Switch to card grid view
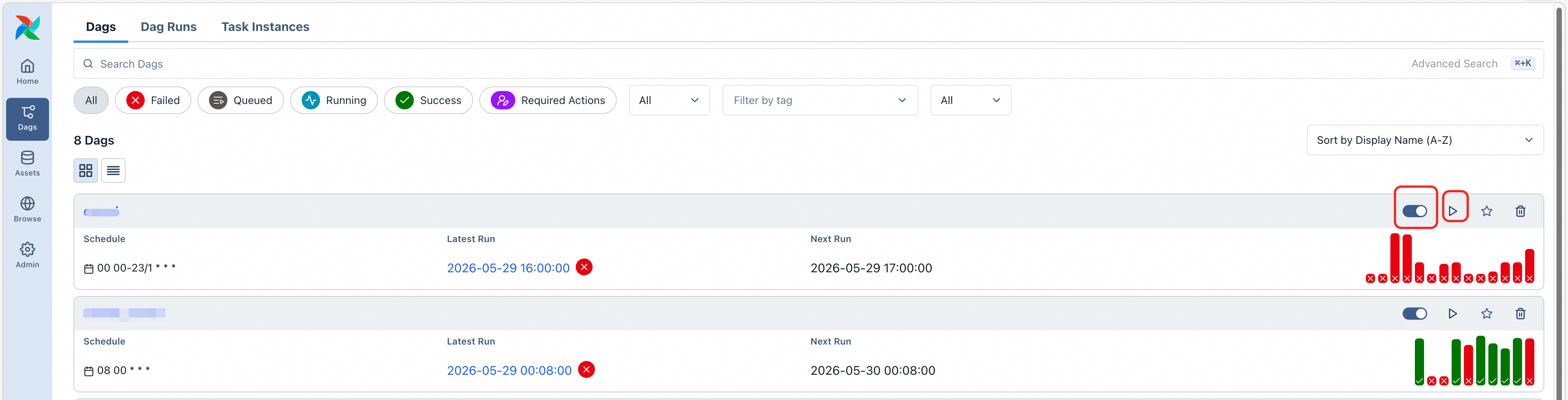The height and width of the screenshot is (400, 1568). point(86,171)
